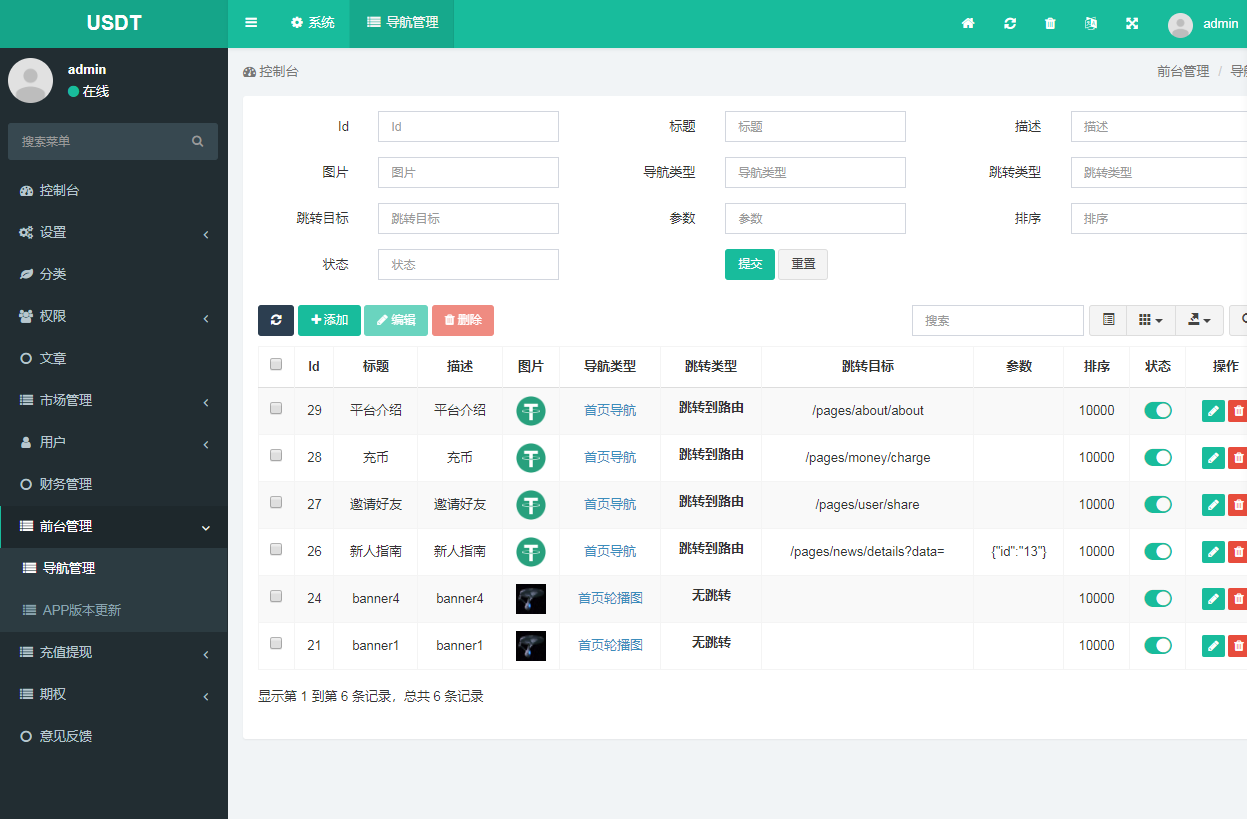The image size is (1247, 819).
Task: Click the red 删除 delete toolbar button
Action: 463,320
